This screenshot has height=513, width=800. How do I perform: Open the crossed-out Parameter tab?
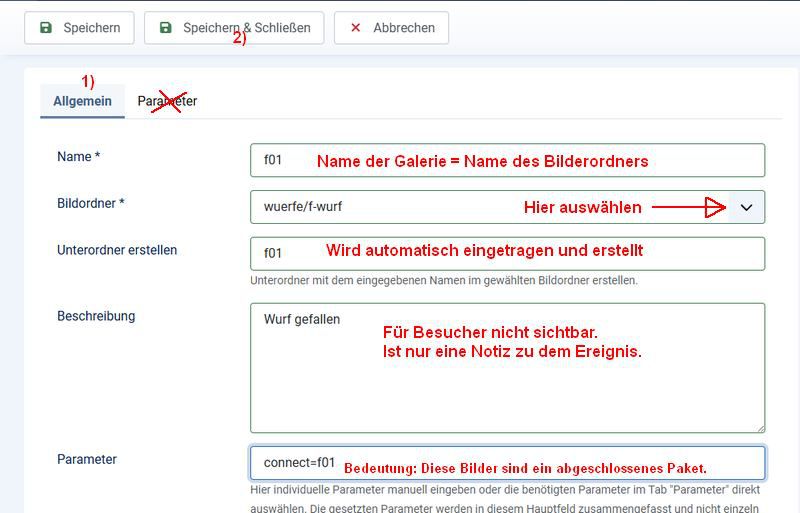167,101
